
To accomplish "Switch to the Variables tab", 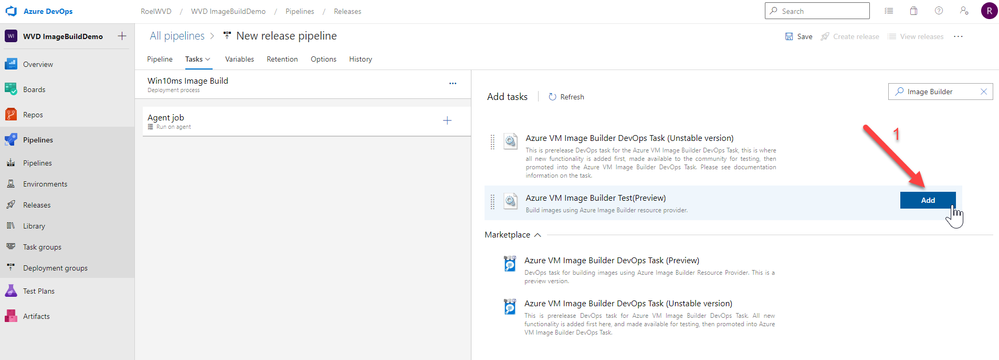I will [x=240, y=59].
